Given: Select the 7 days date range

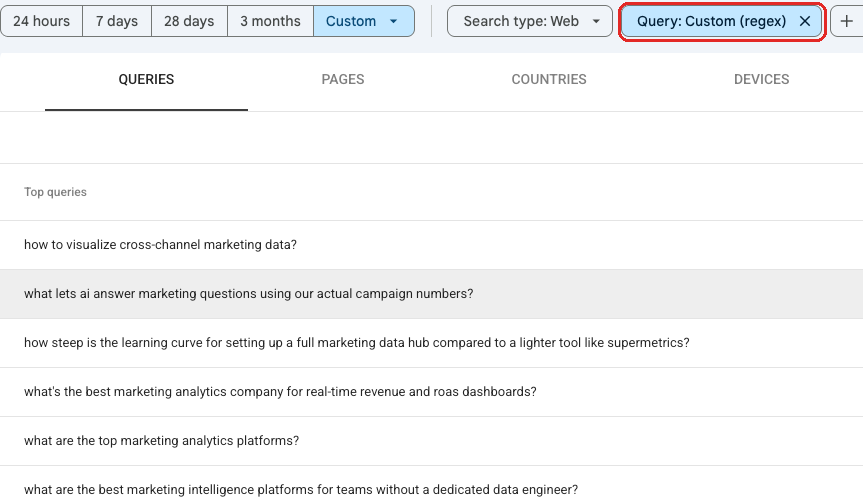Looking at the screenshot, I should 117,21.
